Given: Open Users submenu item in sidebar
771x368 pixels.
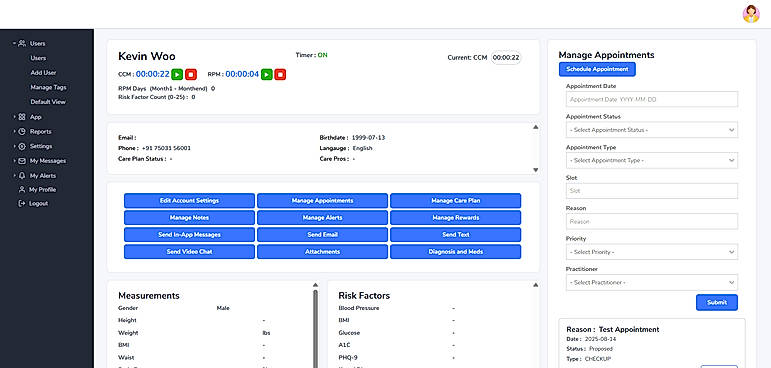Looking at the screenshot, I should [38, 58].
